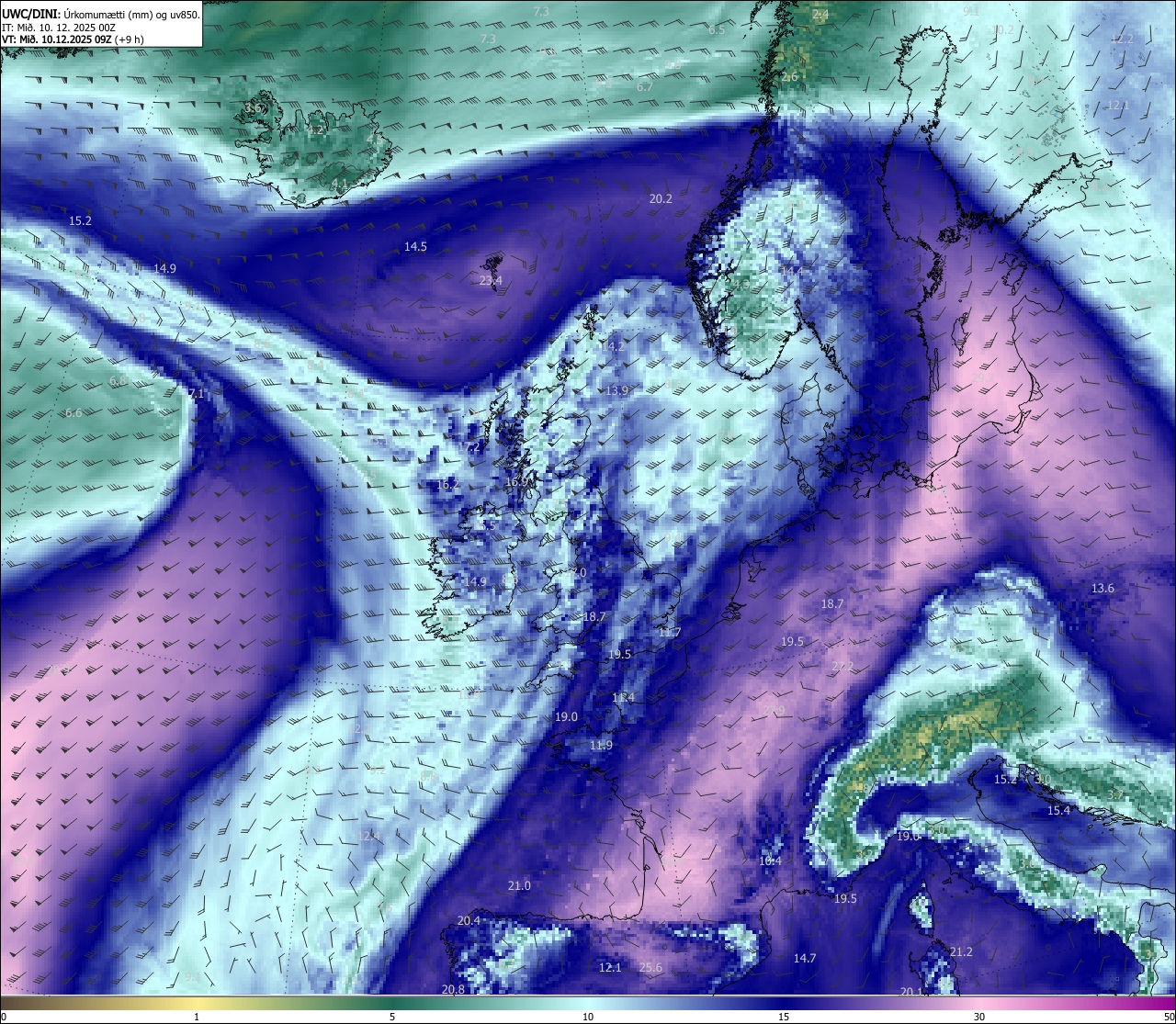Click the 27.2 value over Germany
This screenshot has height=1024, width=1176.
coord(842,666)
